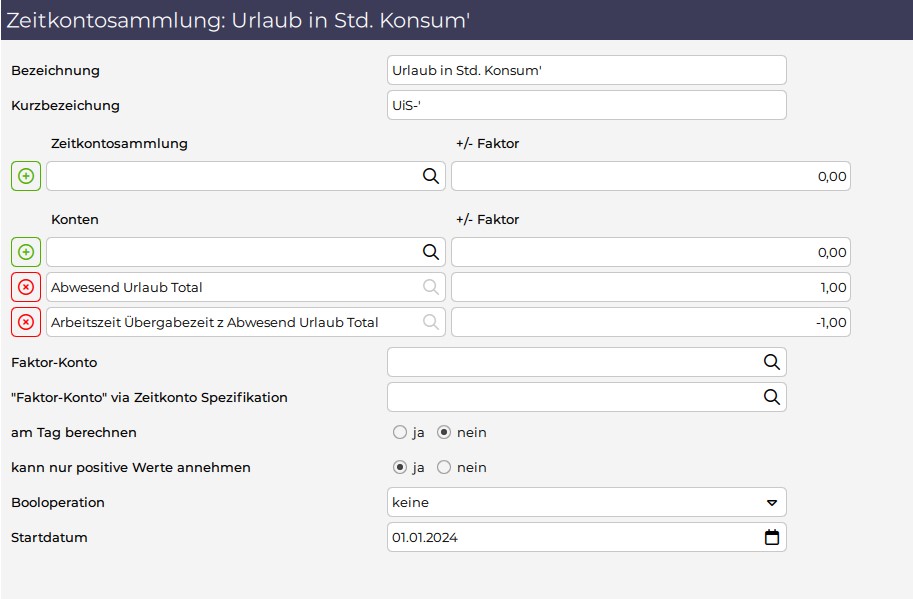The width and height of the screenshot is (913, 599).
Task: Click the Startdatum field showing 01.01.2024
Action: click(586, 537)
